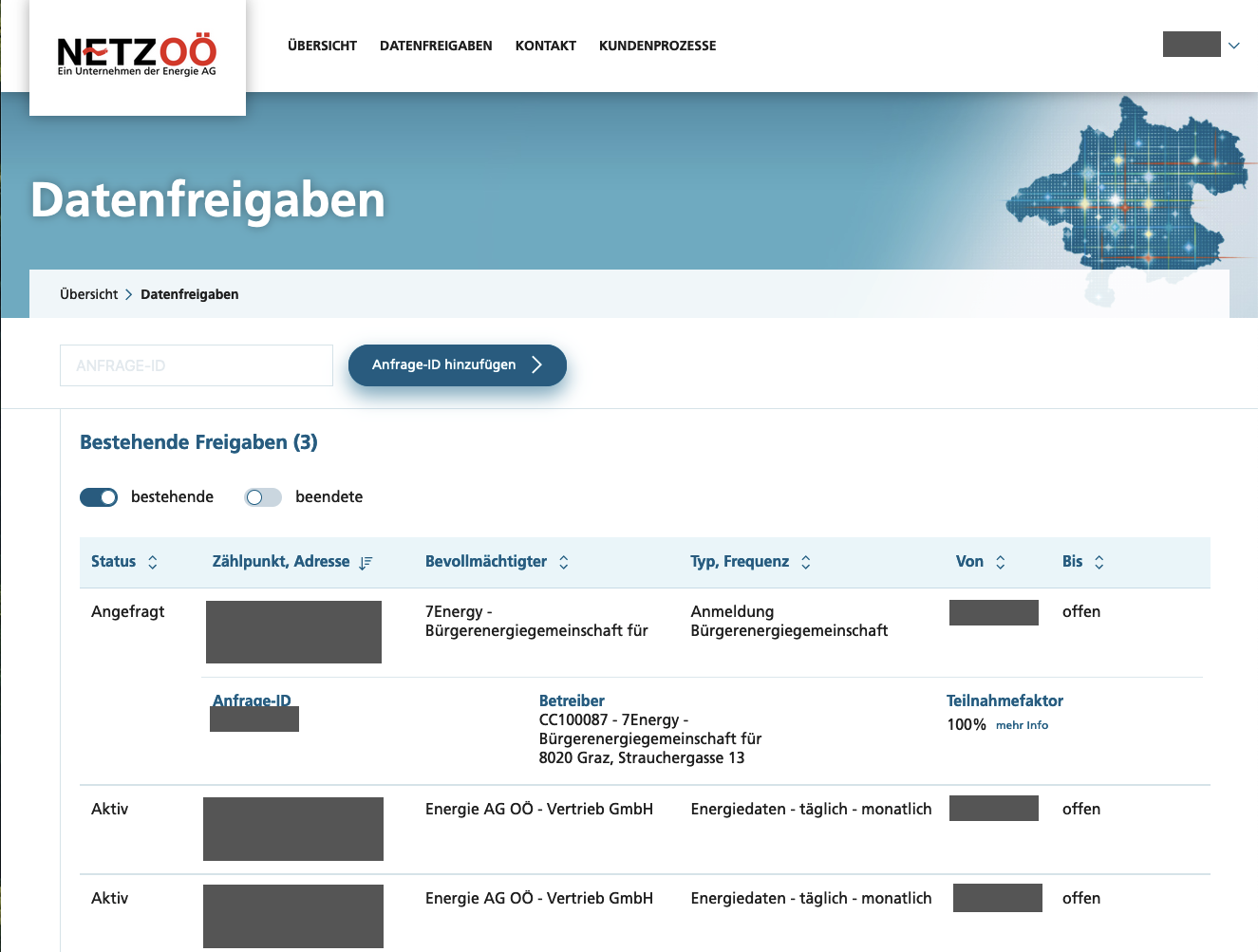
Task: Sort by Typ, Frequenz column arrows
Action: click(x=805, y=562)
